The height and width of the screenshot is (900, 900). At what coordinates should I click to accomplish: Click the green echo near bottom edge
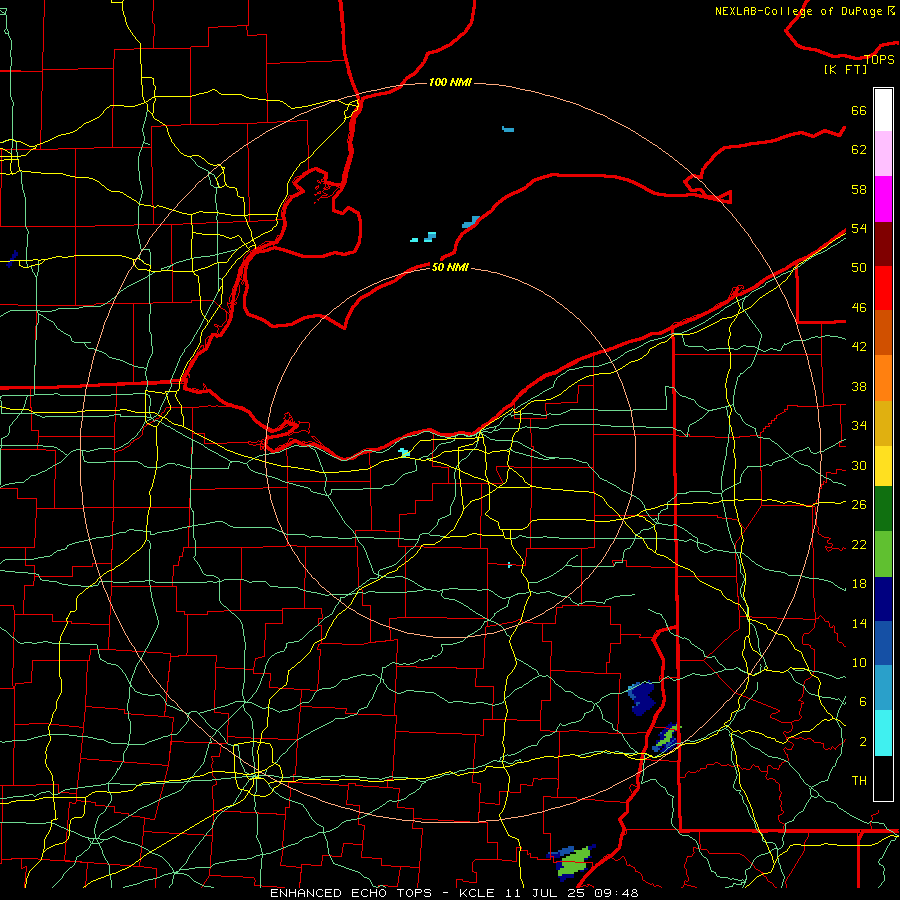(573, 862)
